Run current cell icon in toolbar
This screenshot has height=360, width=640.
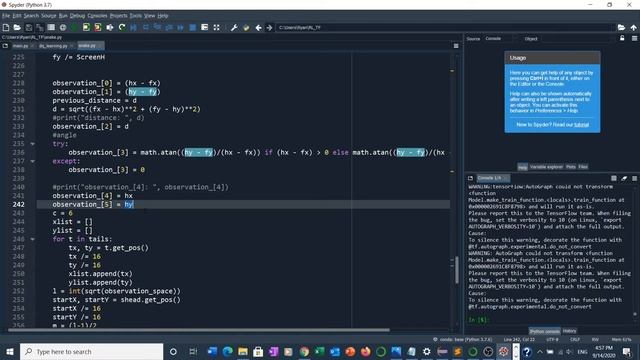coord(86,27)
